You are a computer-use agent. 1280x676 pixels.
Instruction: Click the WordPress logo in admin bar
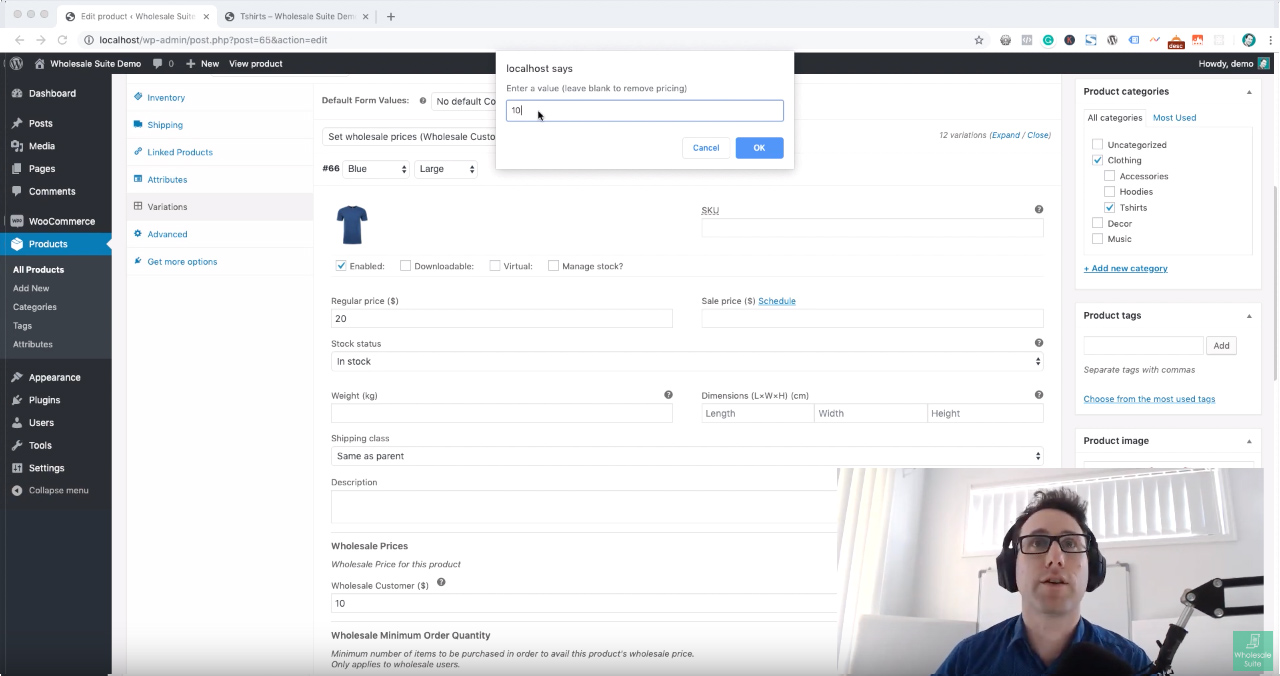[x=16, y=63]
